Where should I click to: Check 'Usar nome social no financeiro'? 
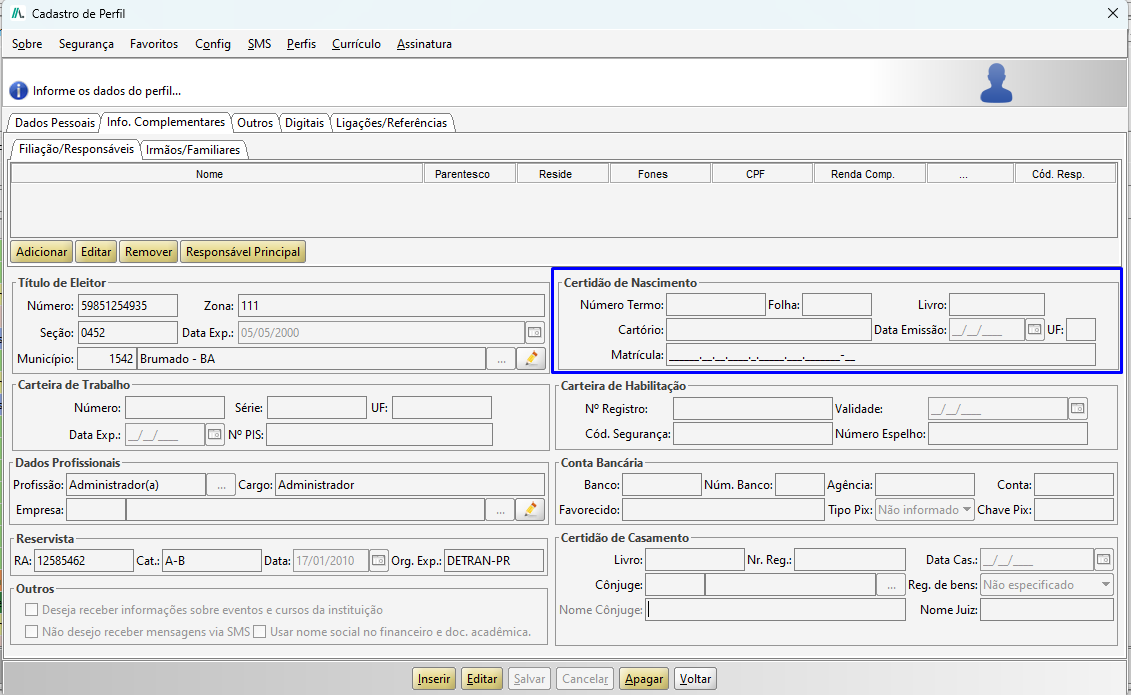(x=260, y=632)
